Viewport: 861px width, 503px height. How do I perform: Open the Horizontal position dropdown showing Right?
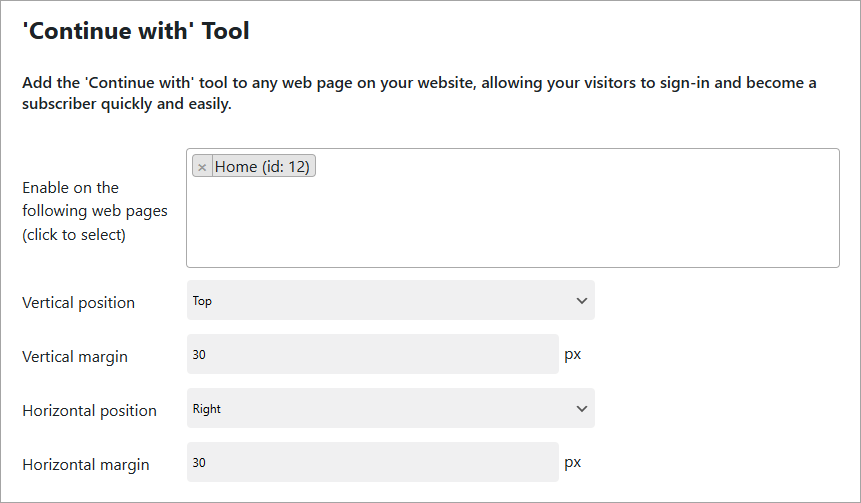(390, 409)
